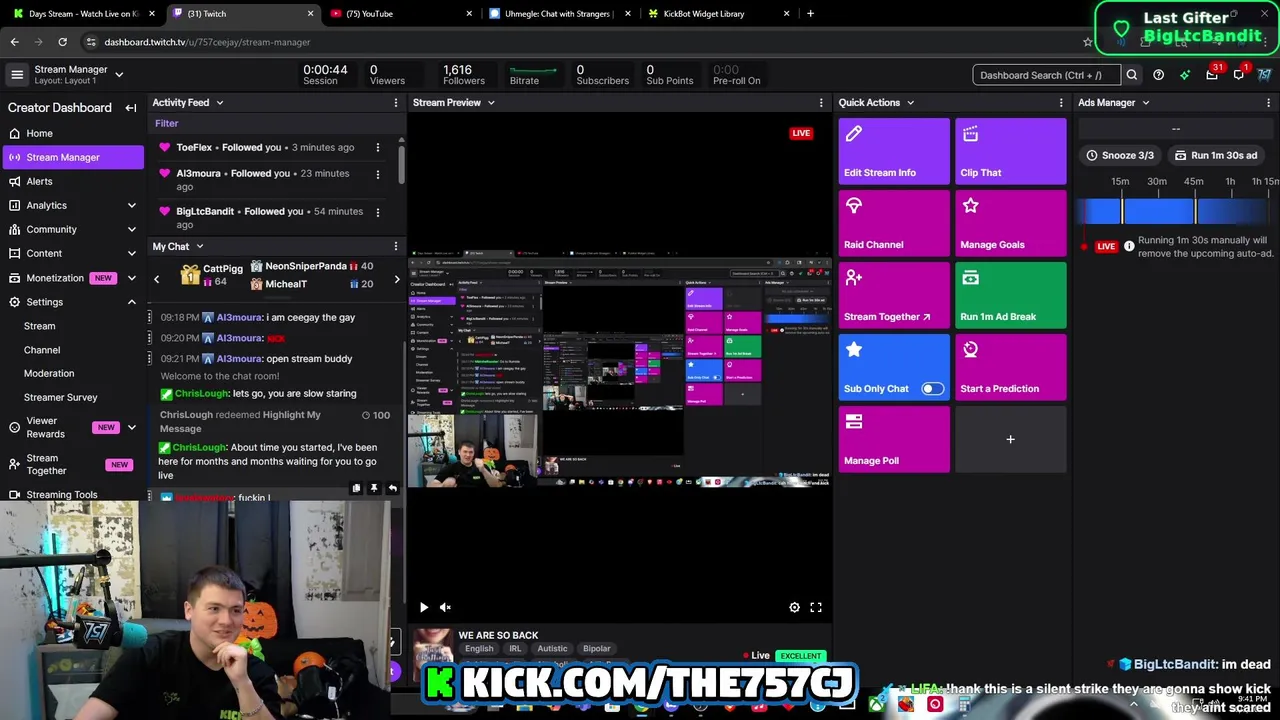Switch to the Uhmegle browser tab
Image resolution: width=1280 pixels, height=720 pixels.
click(x=560, y=14)
